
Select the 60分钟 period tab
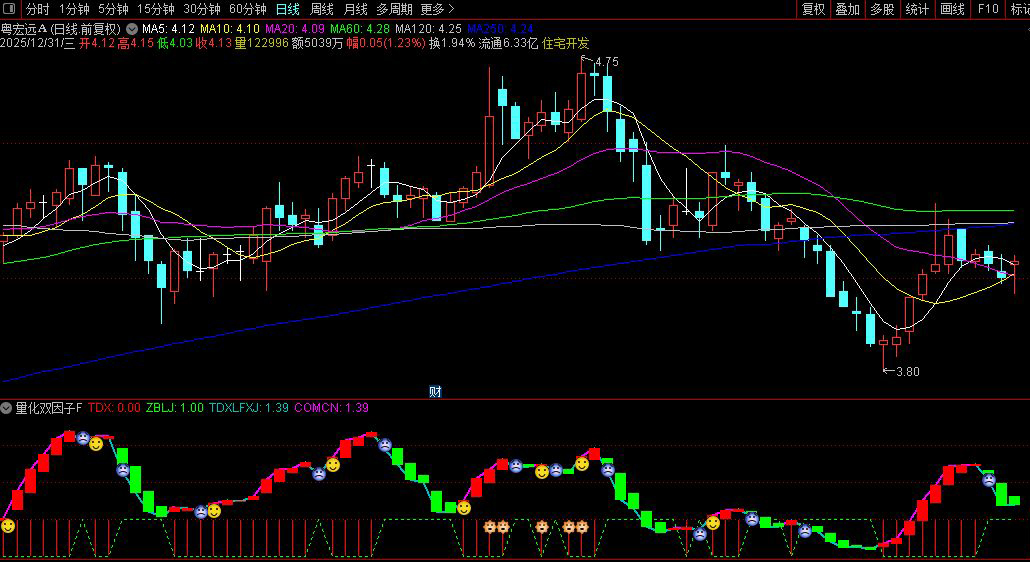pos(248,9)
